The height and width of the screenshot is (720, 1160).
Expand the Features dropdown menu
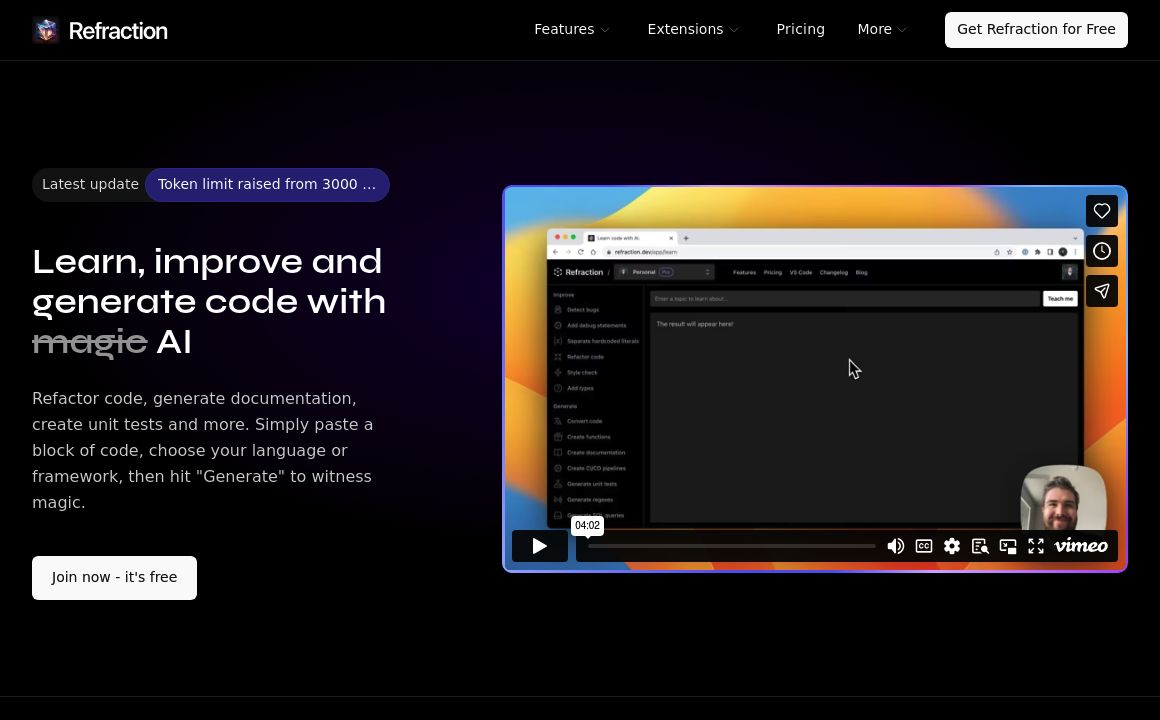[571, 30]
